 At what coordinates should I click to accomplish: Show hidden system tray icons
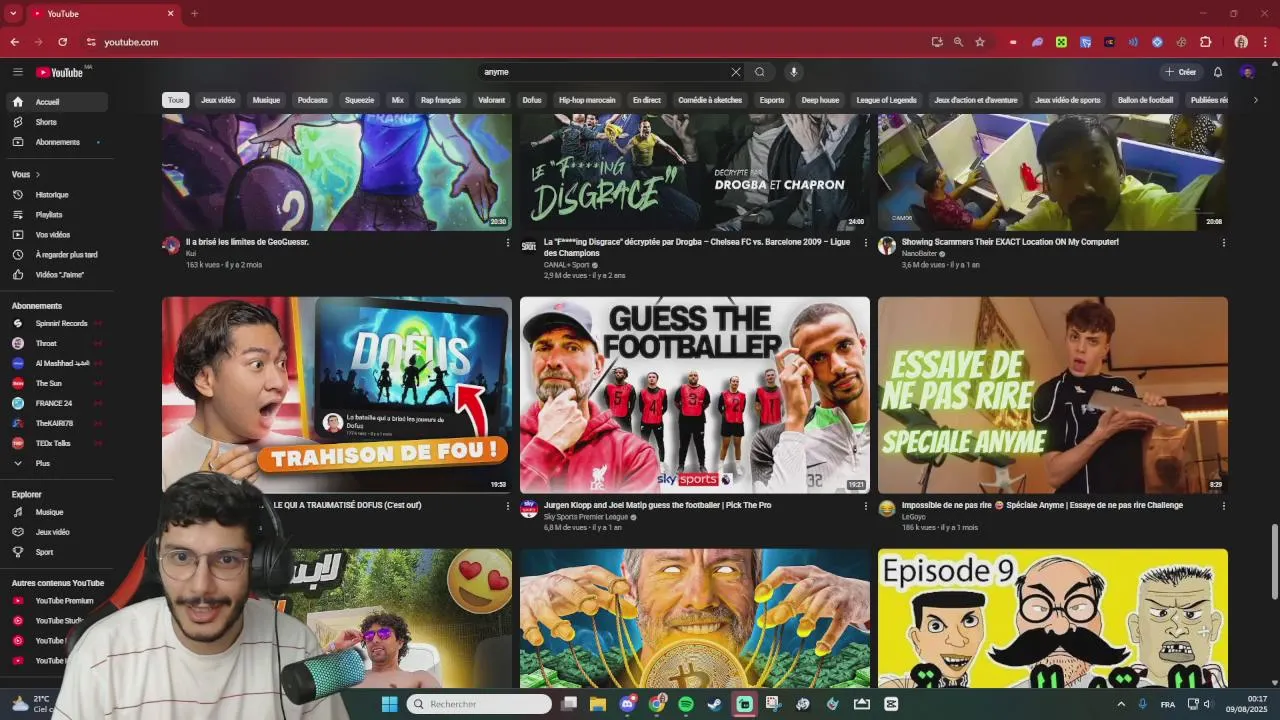1121,704
